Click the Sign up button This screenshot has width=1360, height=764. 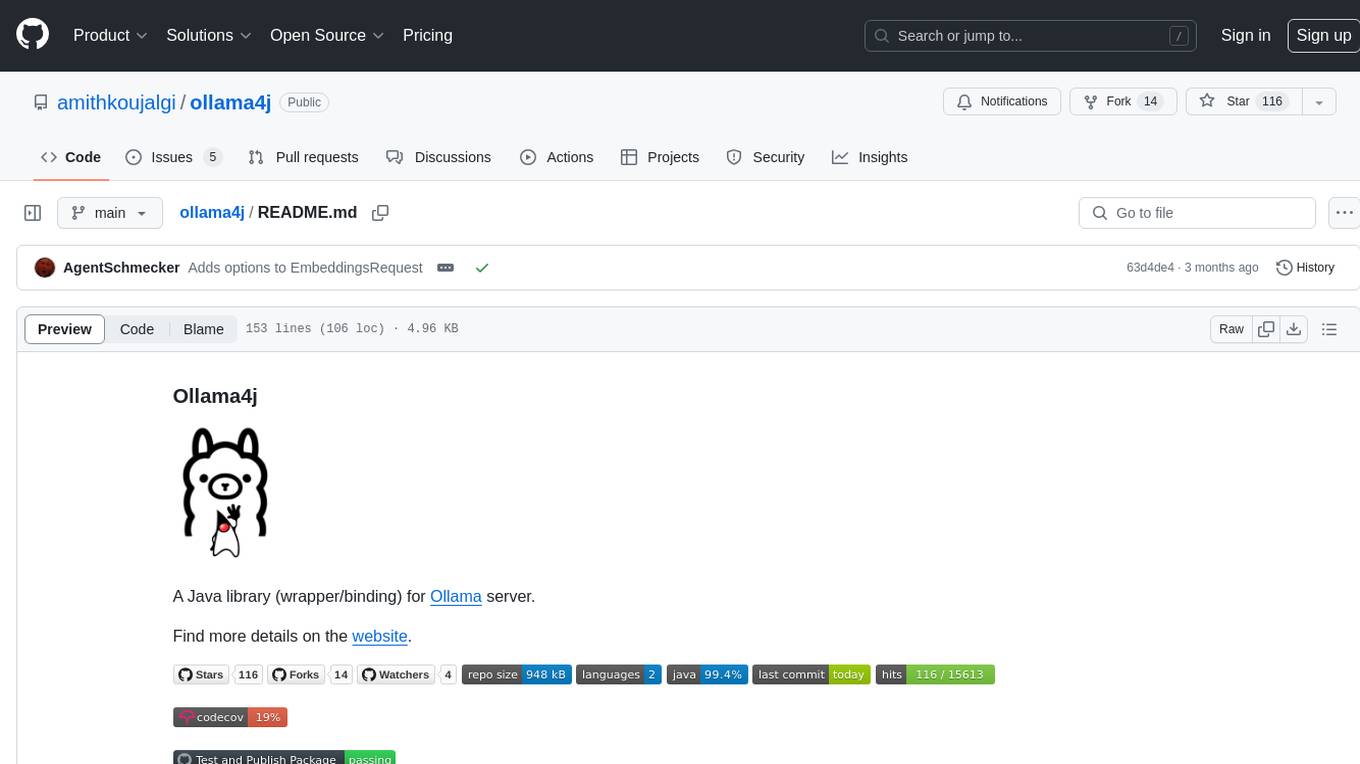pos(1323,35)
